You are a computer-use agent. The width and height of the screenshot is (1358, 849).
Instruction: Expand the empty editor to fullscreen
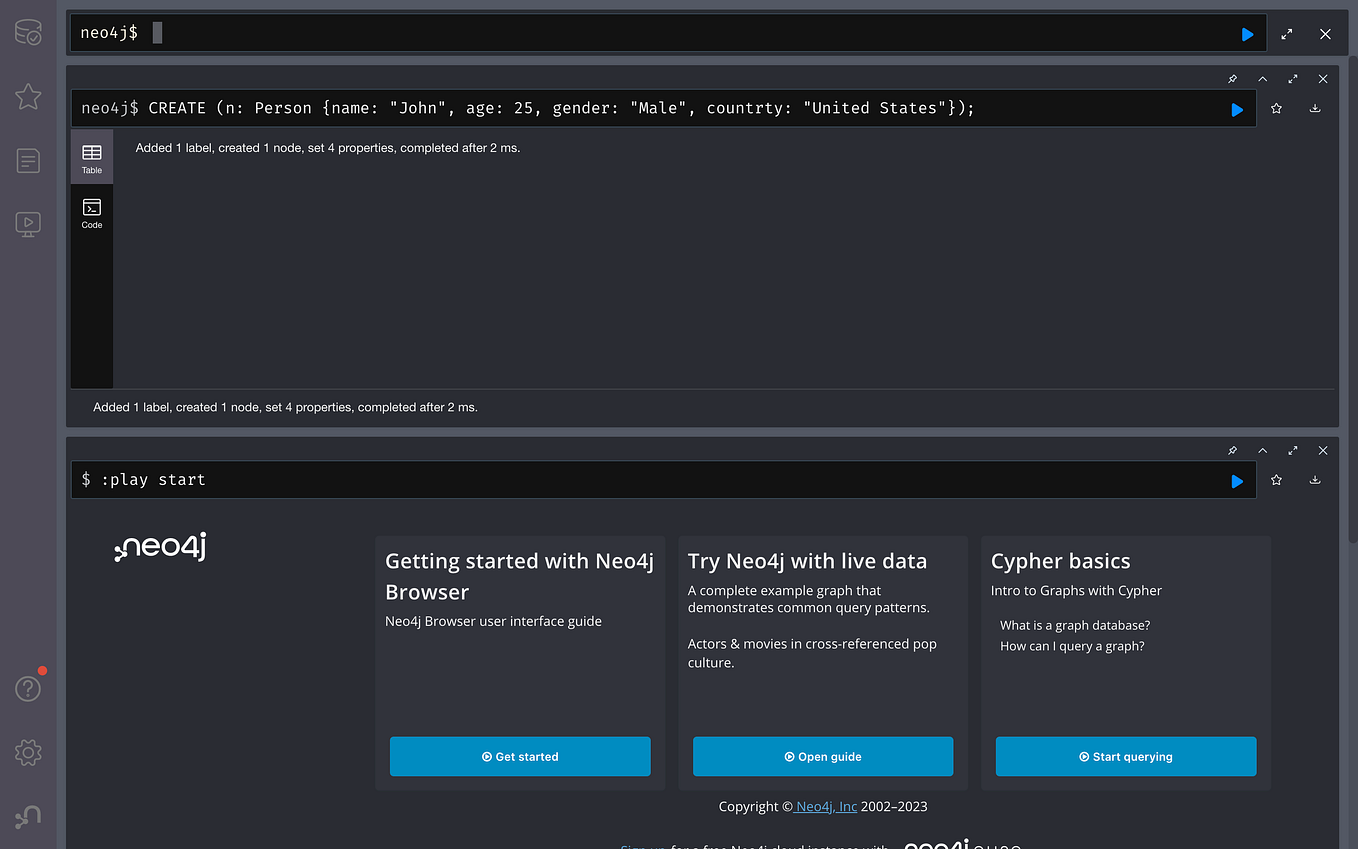click(1287, 33)
